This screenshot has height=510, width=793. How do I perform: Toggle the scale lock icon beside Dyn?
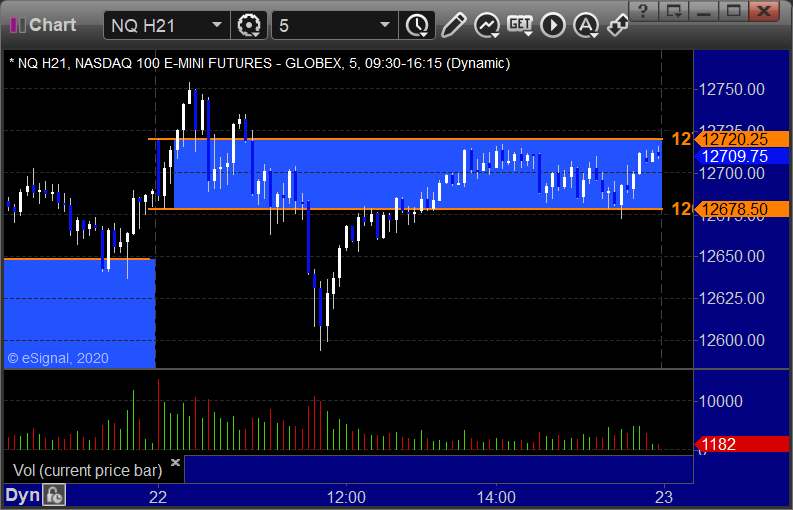(54, 495)
